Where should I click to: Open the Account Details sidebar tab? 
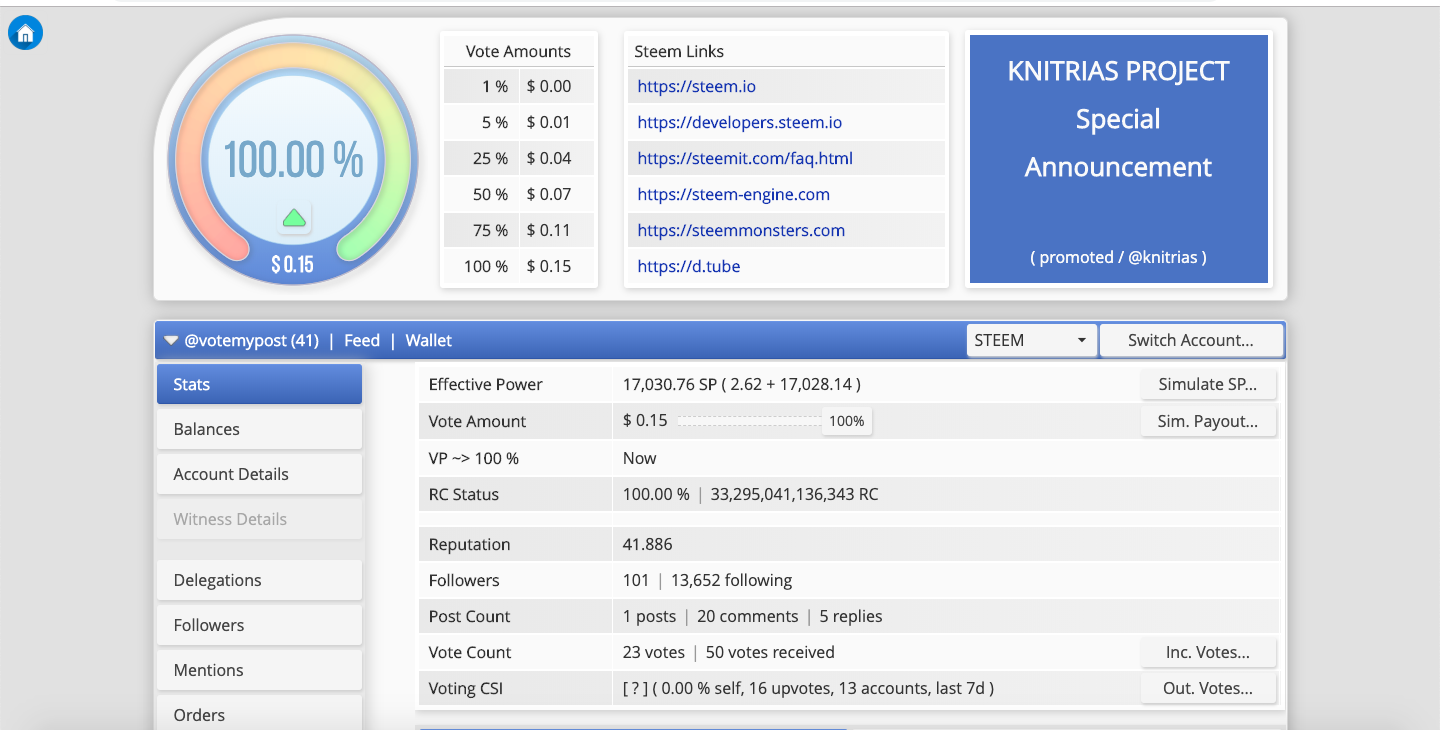click(x=259, y=474)
